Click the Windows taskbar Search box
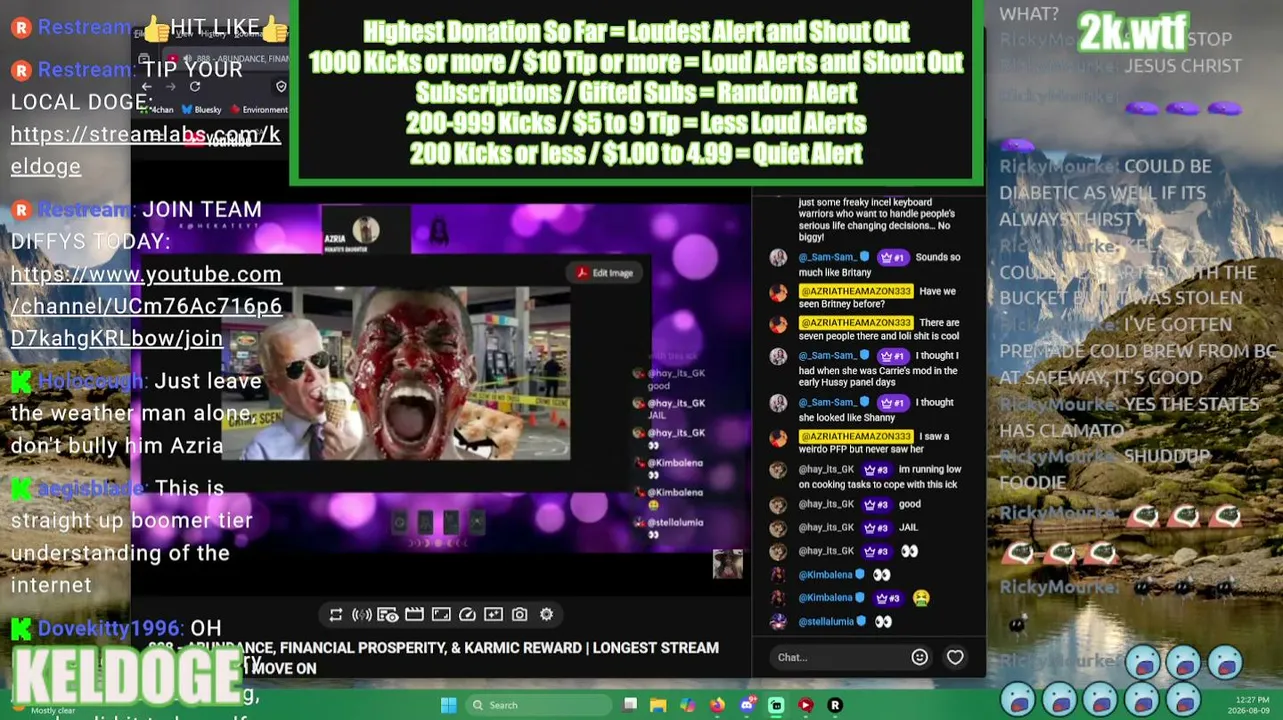 [539, 705]
